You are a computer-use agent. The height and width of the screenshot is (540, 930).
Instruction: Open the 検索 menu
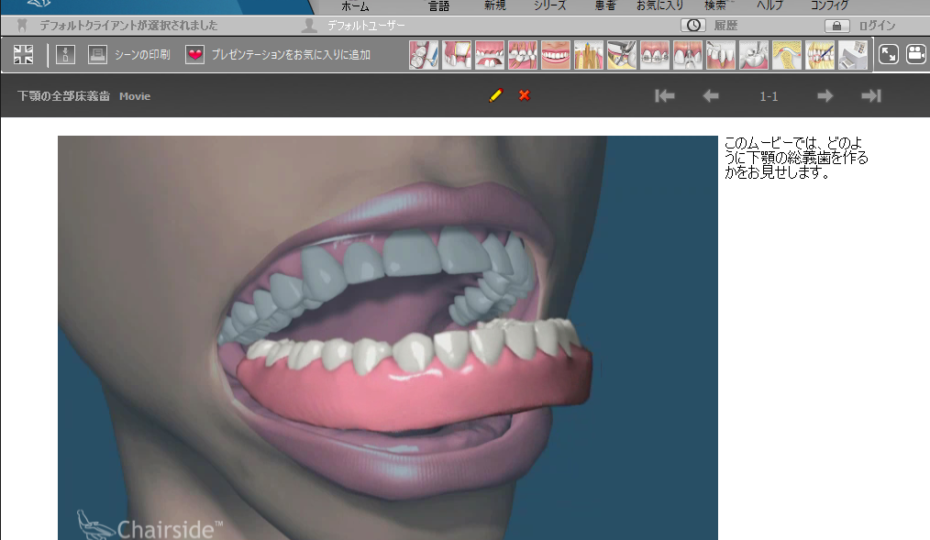(x=715, y=6)
